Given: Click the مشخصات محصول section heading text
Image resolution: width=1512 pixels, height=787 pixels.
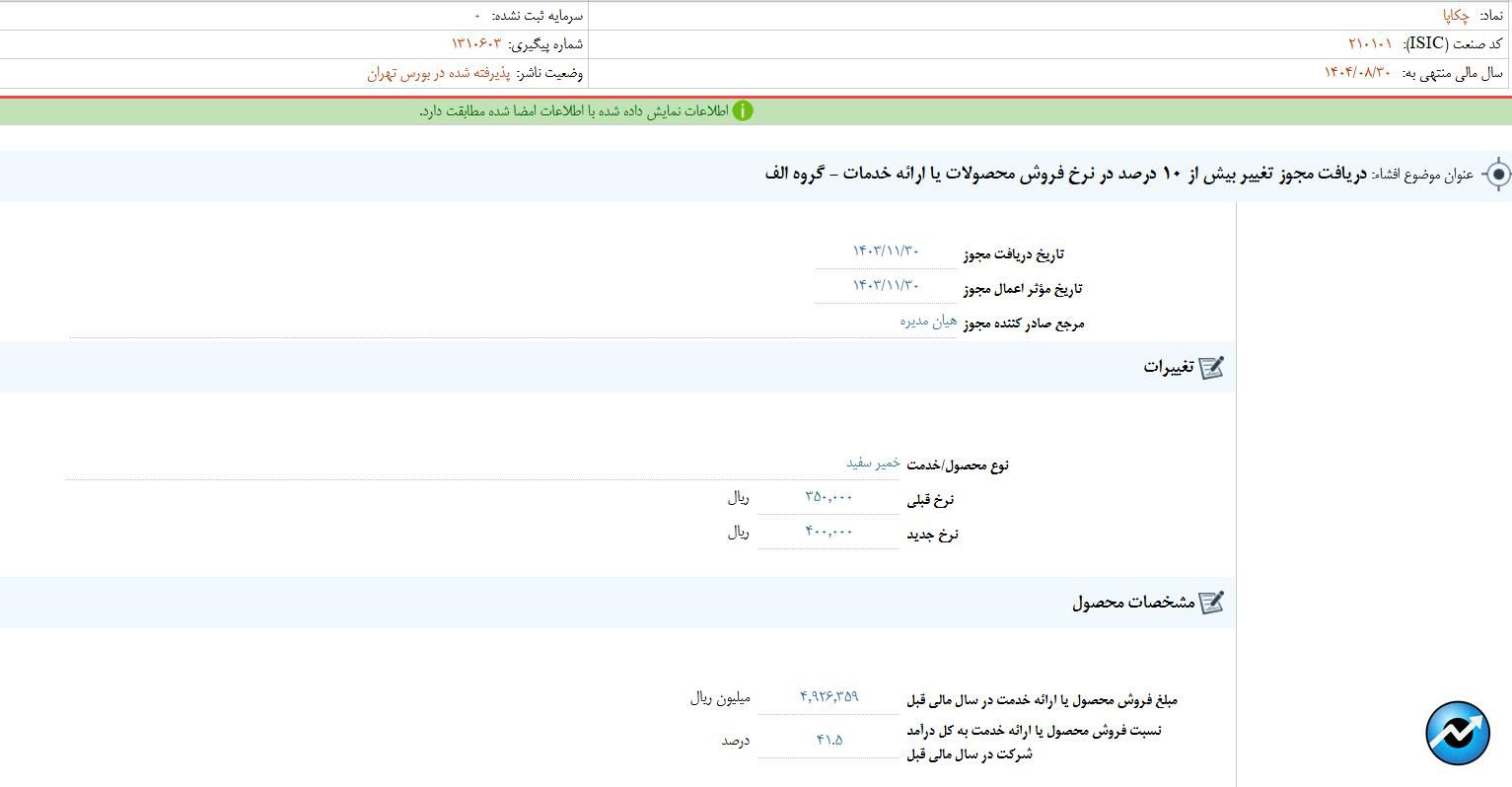Looking at the screenshot, I should pyautogui.click(x=1133, y=602).
